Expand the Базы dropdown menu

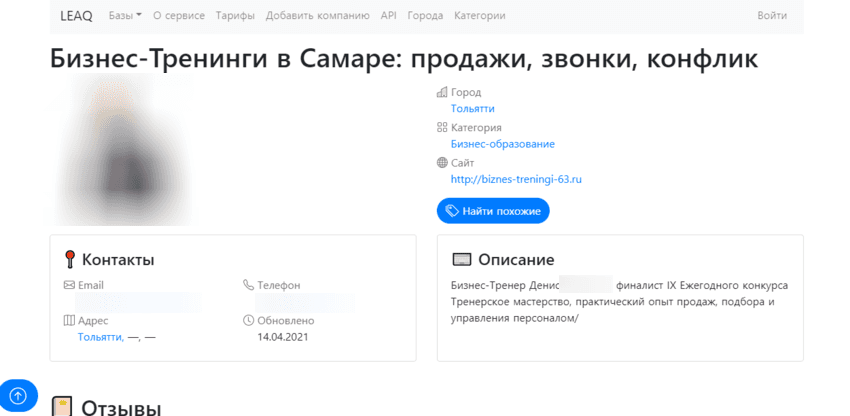point(125,16)
